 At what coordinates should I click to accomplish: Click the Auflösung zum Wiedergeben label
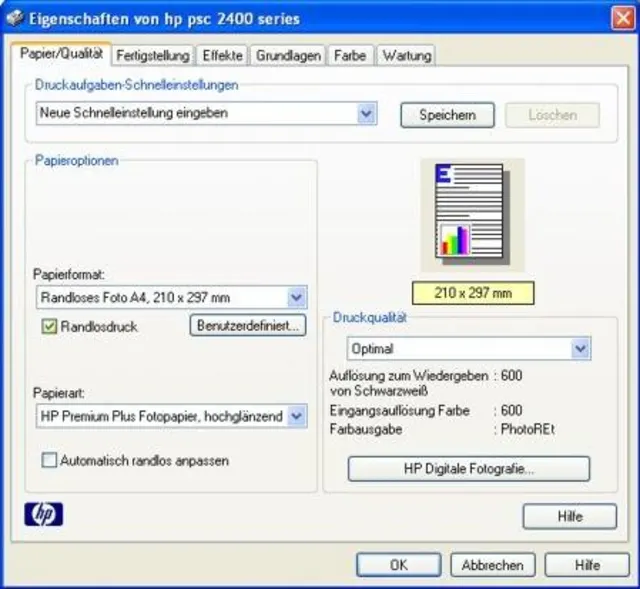click(409, 383)
